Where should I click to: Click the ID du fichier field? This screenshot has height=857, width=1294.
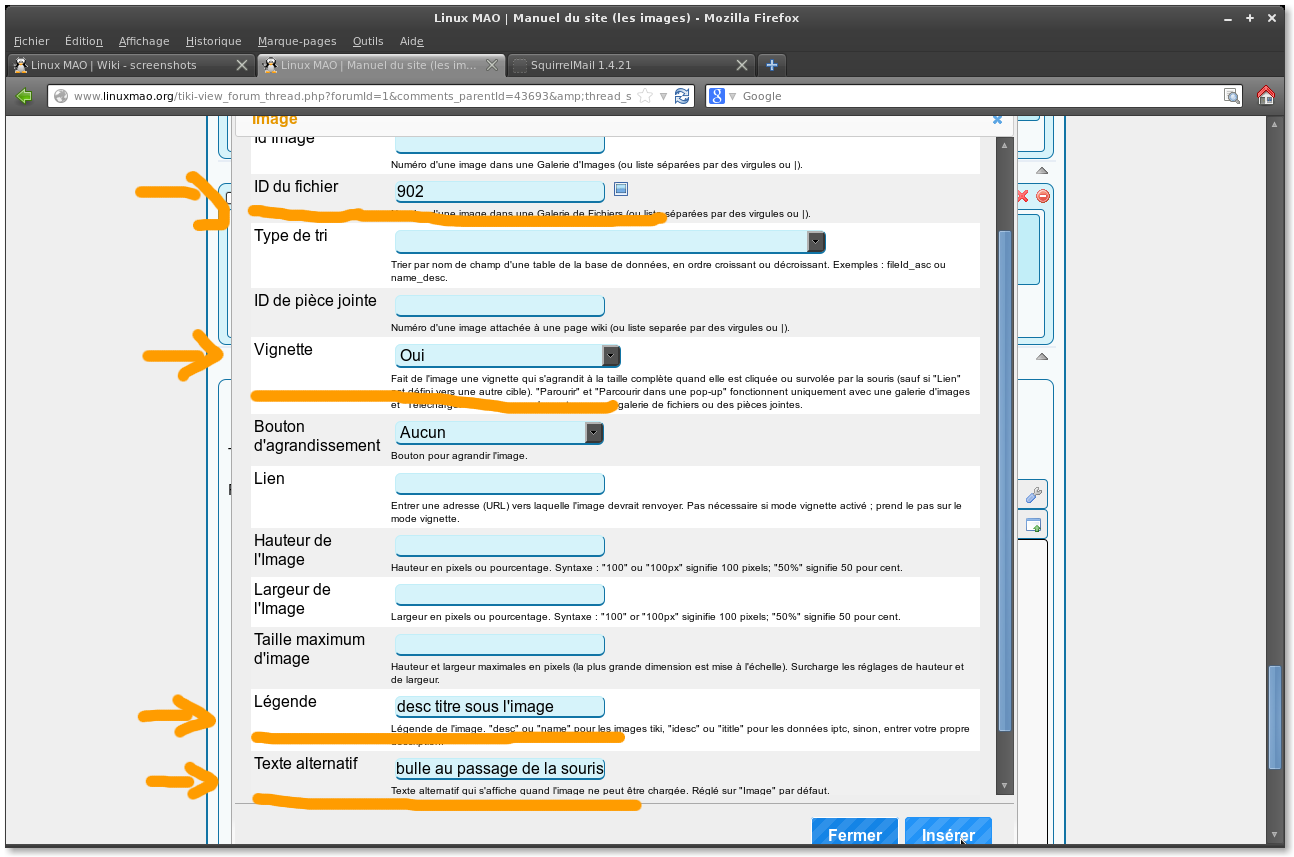[500, 191]
